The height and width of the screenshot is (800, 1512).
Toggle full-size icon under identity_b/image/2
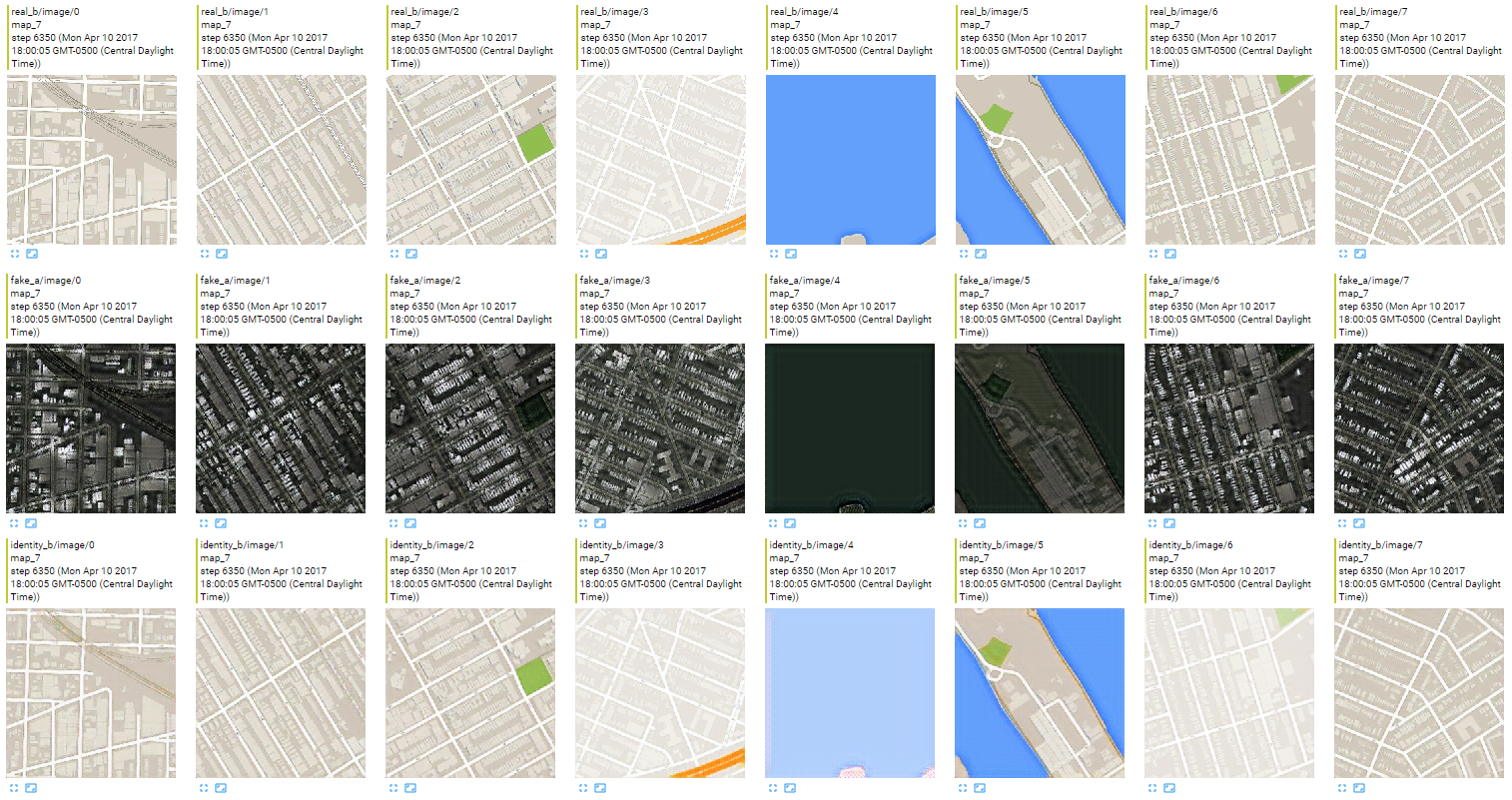click(393, 788)
